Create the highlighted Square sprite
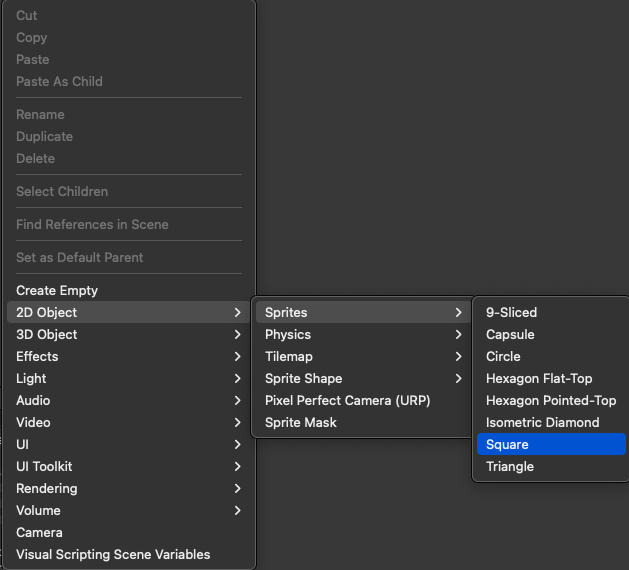The height and width of the screenshot is (570, 629). point(551,444)
